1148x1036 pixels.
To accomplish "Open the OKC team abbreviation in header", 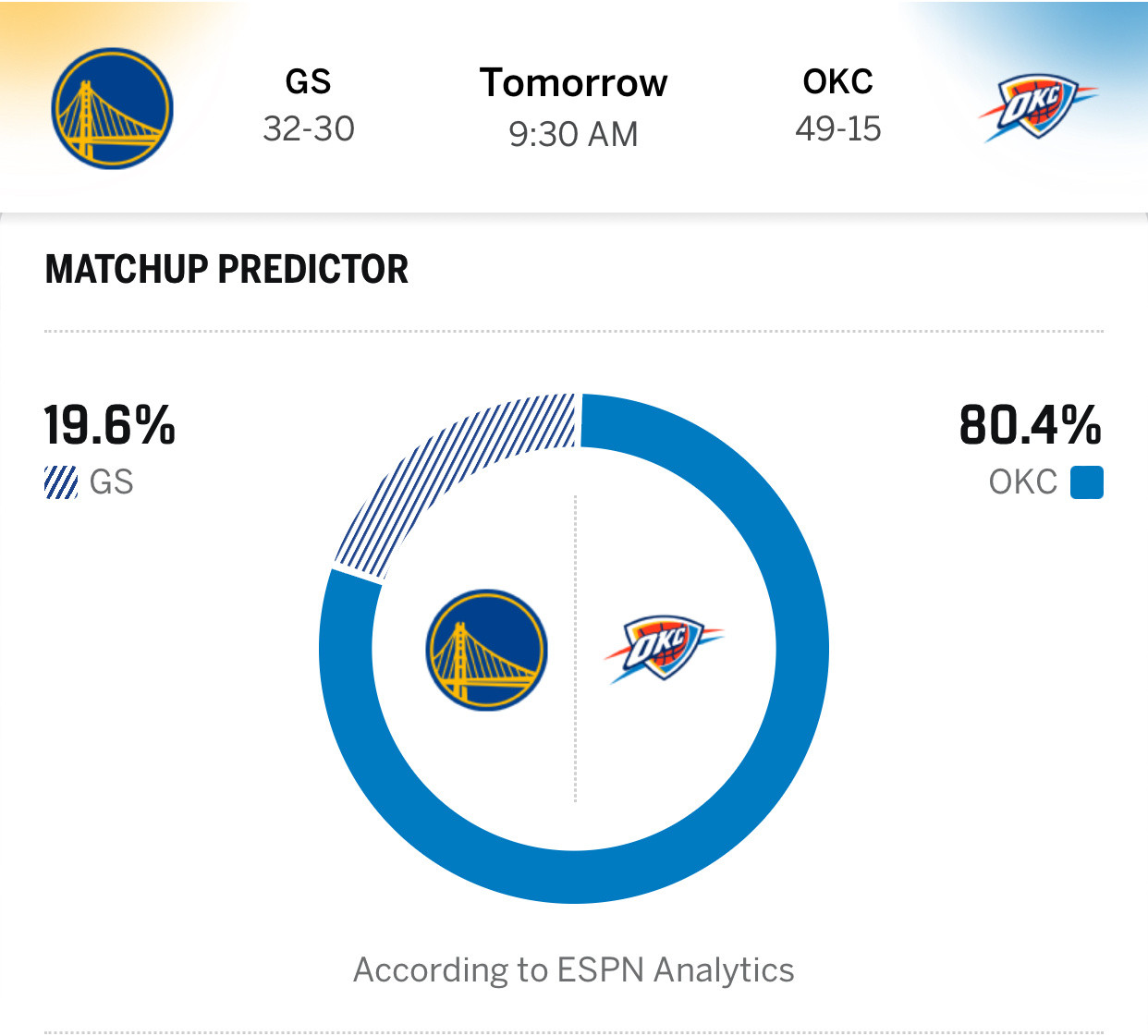I will (837, 81).
